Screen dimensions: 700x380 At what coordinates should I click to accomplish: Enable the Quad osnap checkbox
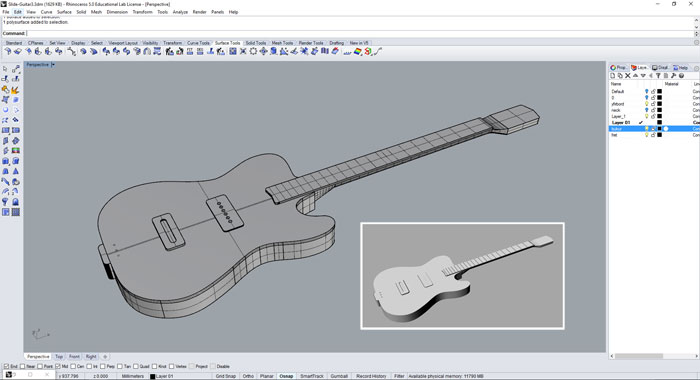136,367
